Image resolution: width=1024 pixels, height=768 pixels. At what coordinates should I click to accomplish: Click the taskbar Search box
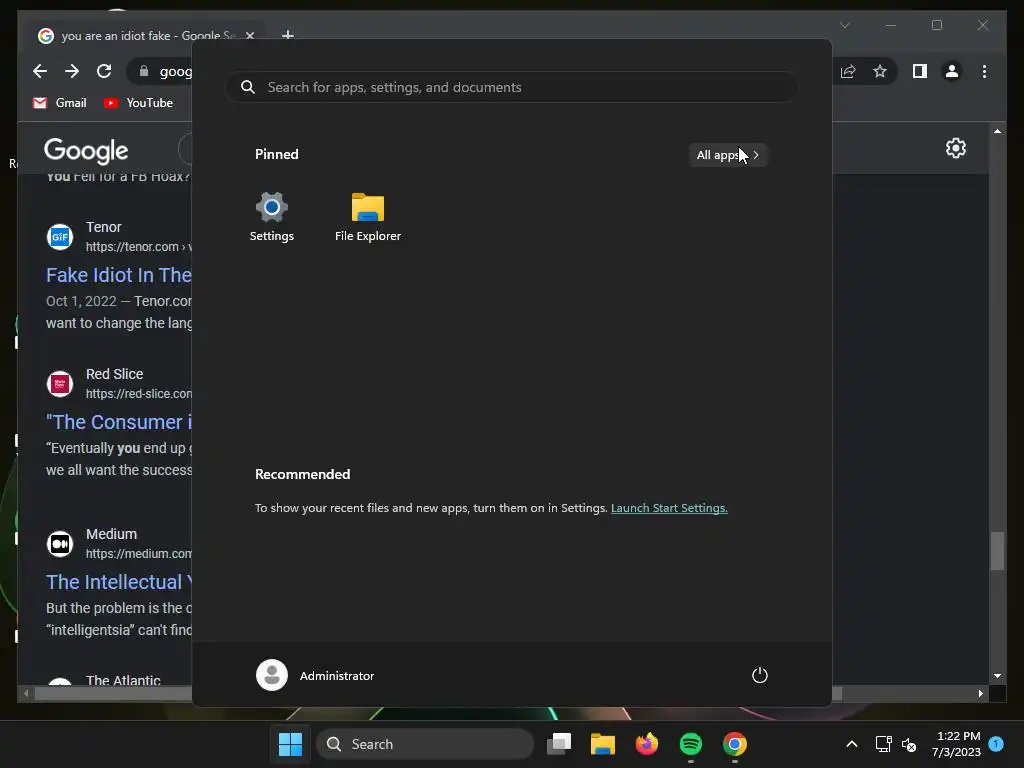pos(425,744)
